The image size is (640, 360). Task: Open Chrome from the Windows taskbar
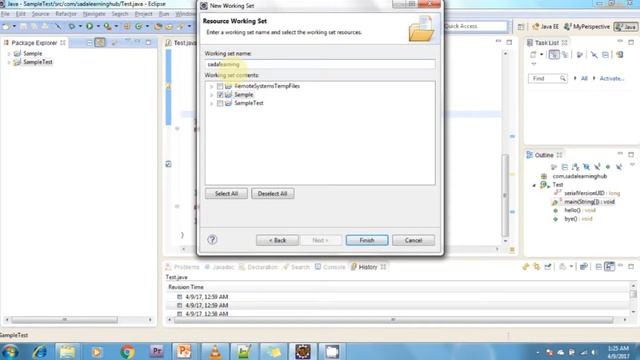(x=127, y=351)
